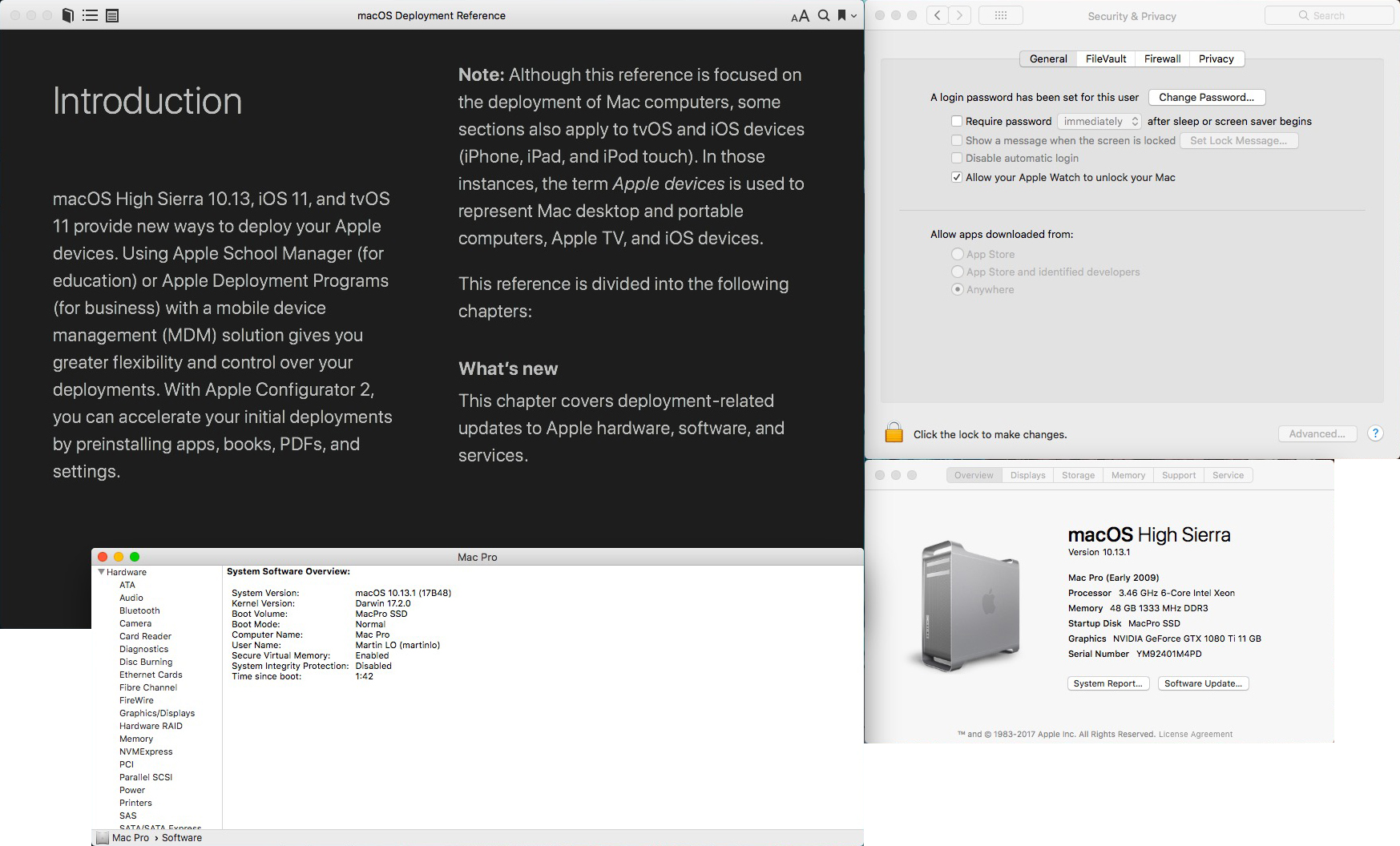The height and width of the screenshot is (846, 1400).
Task: Select Diagnostics in the sidebar
Action: pyautogui.click(x=143, y=649)
